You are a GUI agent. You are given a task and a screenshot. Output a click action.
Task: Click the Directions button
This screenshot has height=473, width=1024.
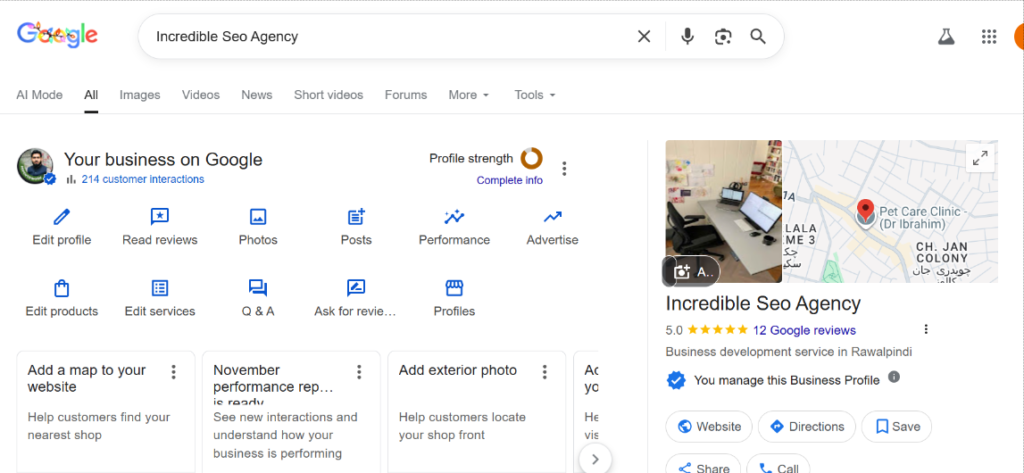(x=806, y=426)
